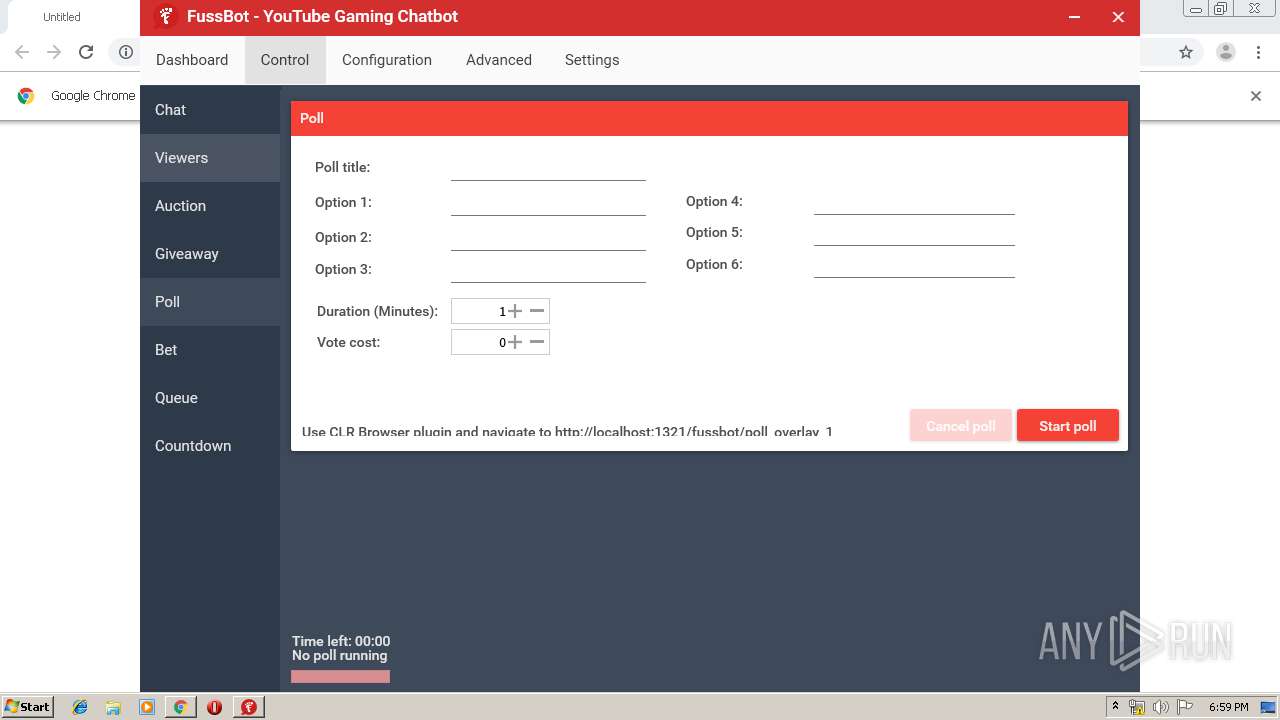The width and height of the screenshot is (1280, 720).
Task: Dismiss the Google Chrome info bar
Action: point(1256,96)
